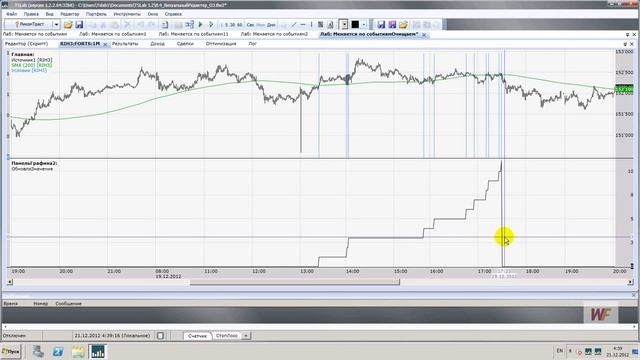This screenshot has width=640, height=360.
Task: Click the grid pattern toolbar icon
Action: (x=320, y=25)
